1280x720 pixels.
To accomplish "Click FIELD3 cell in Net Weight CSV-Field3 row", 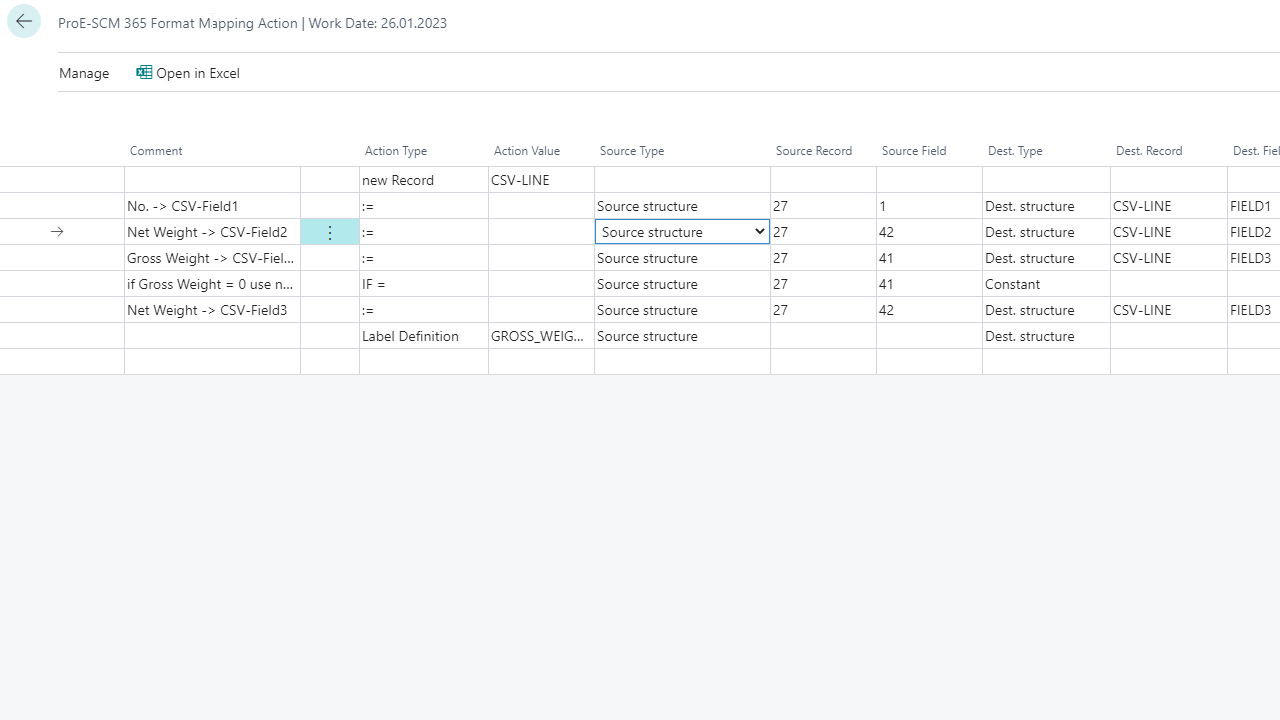I will click(1254, 310).
